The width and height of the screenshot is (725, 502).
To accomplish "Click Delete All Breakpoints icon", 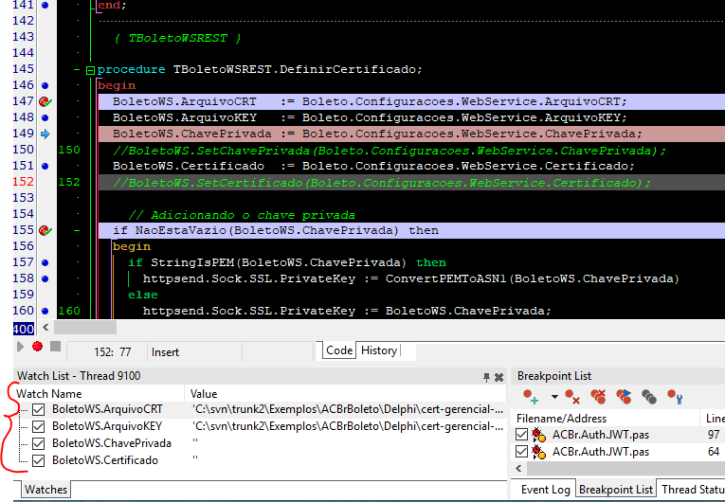I will click(x=598, y=397).
